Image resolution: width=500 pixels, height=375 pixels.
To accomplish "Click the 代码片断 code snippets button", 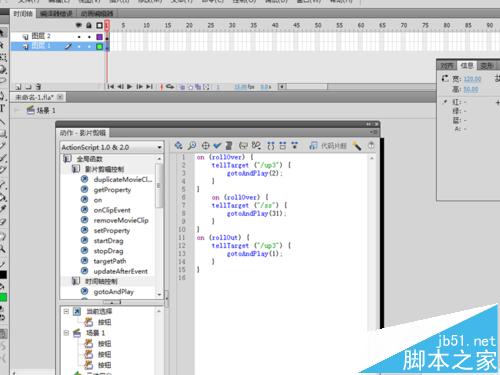I will pos(328,146).
